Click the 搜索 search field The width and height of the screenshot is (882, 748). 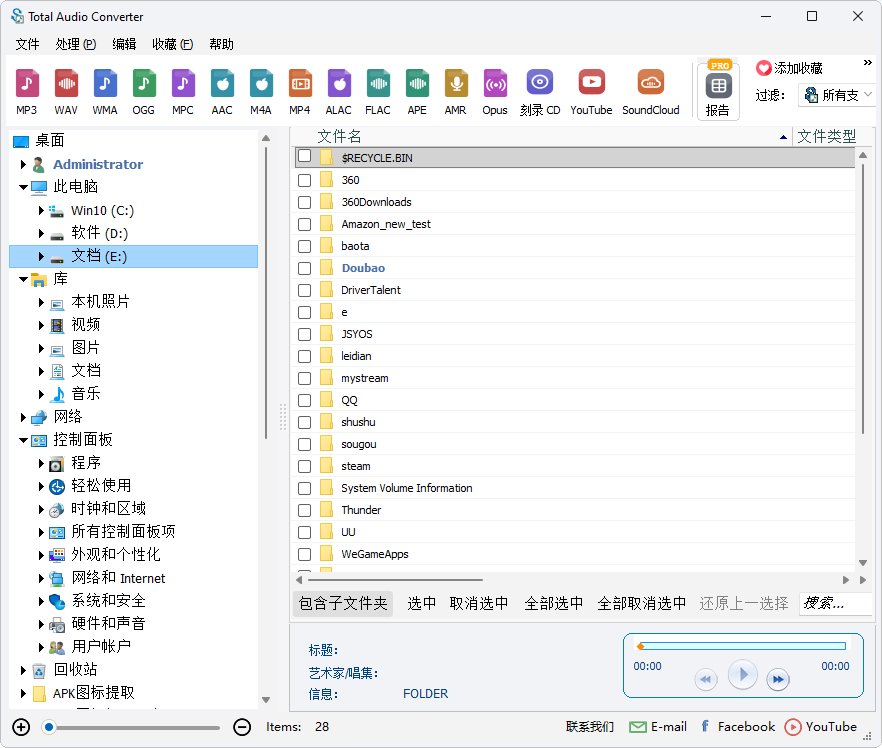pyautogui.click(x=835, y=603)
